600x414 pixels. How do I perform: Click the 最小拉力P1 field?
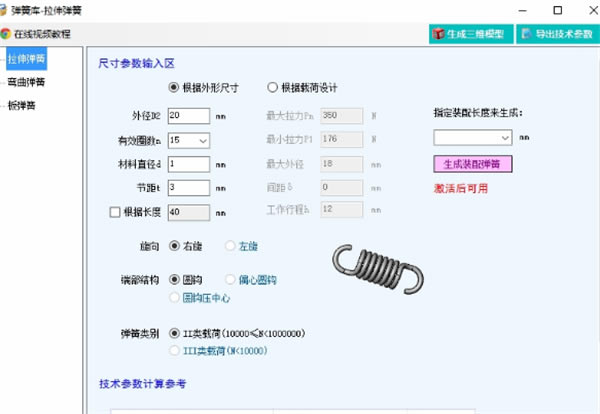tap(342, 139)
